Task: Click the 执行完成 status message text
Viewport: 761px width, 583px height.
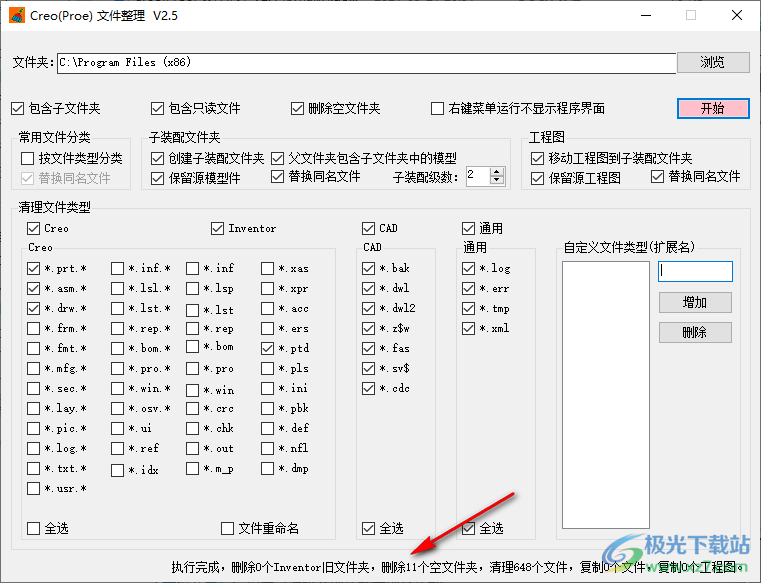Action: coord(458,567)
